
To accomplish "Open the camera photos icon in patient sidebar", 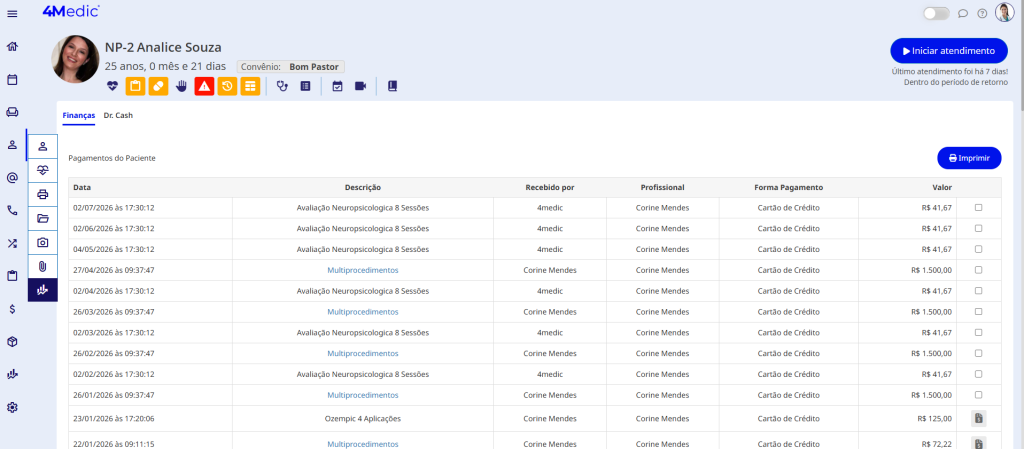I will tap(42, 242).
